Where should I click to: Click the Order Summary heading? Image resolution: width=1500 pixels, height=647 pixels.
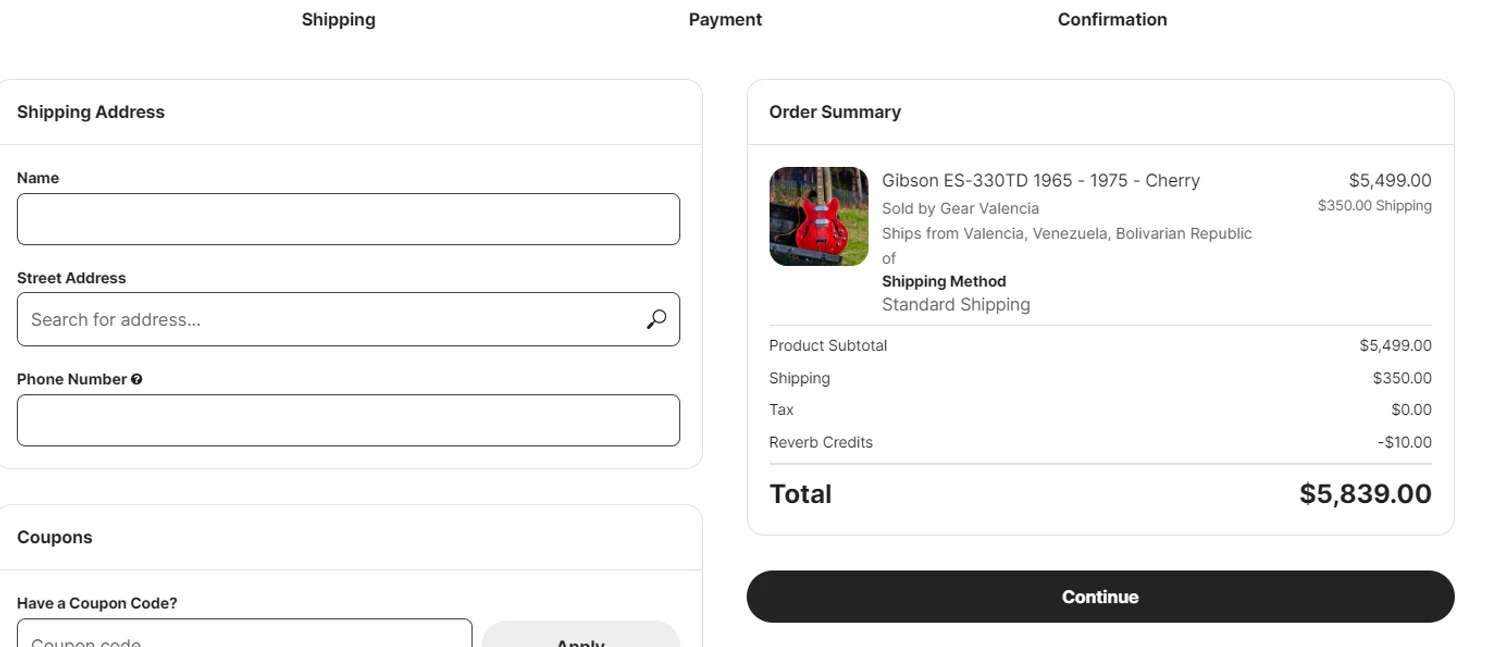pos(834,112)
